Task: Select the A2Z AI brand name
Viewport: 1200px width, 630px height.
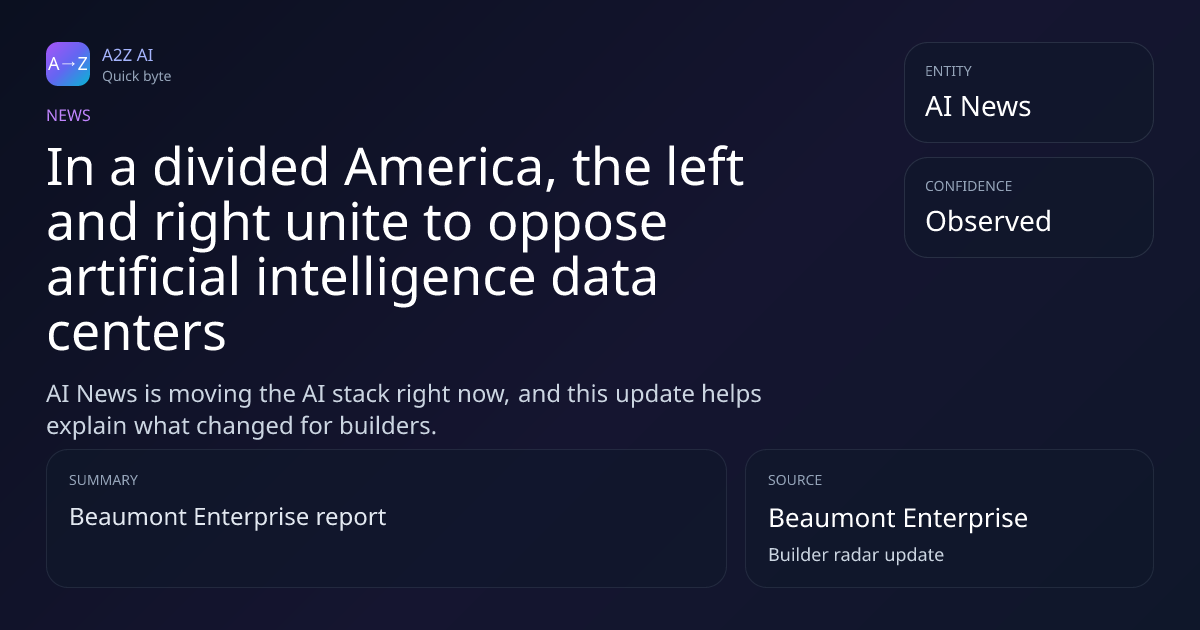Action: [127, 55]
